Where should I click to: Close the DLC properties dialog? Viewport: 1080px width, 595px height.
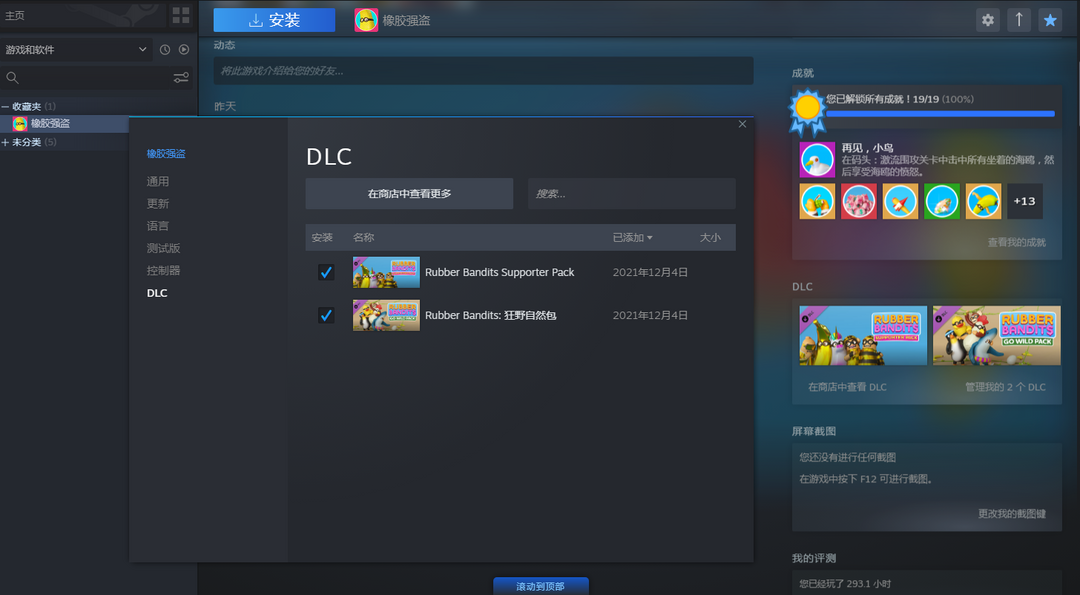coord(742,124)
